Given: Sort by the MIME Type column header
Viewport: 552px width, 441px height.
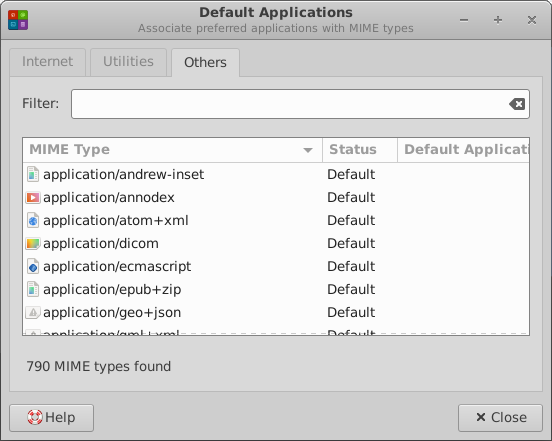Looking at the screenshot, I should (172, 150).
